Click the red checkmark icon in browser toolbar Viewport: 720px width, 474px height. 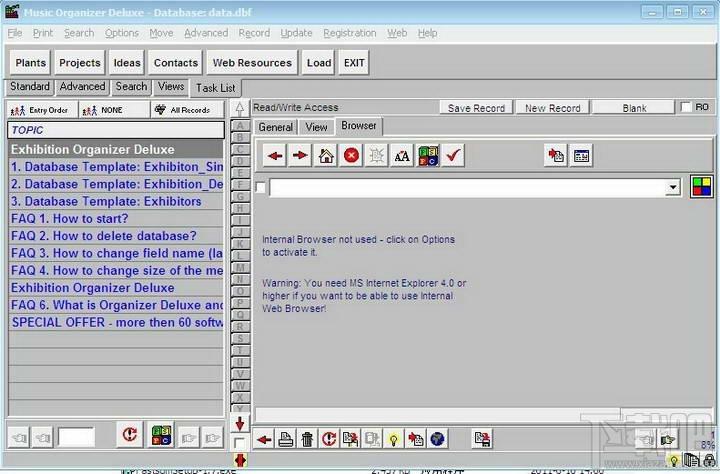coord(453,156)
